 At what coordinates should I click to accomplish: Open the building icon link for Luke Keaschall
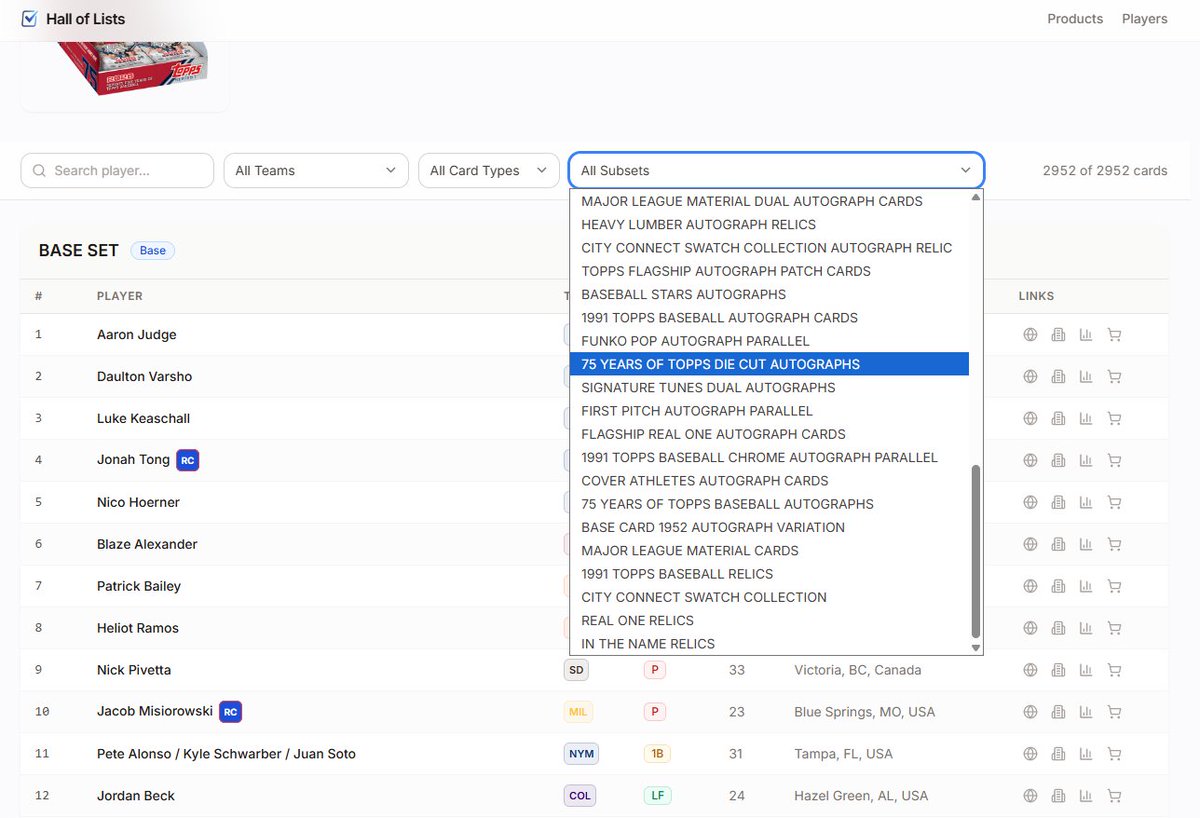(1058, 419)
